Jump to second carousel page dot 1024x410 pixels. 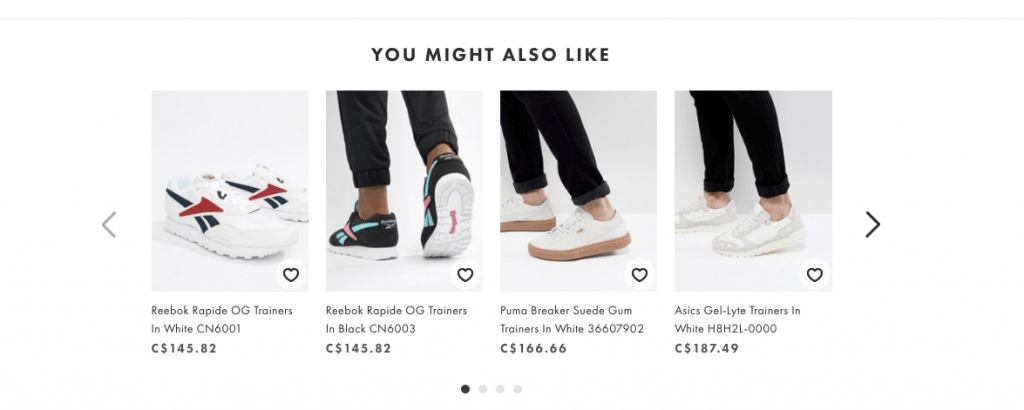click(x=483, y=389)
